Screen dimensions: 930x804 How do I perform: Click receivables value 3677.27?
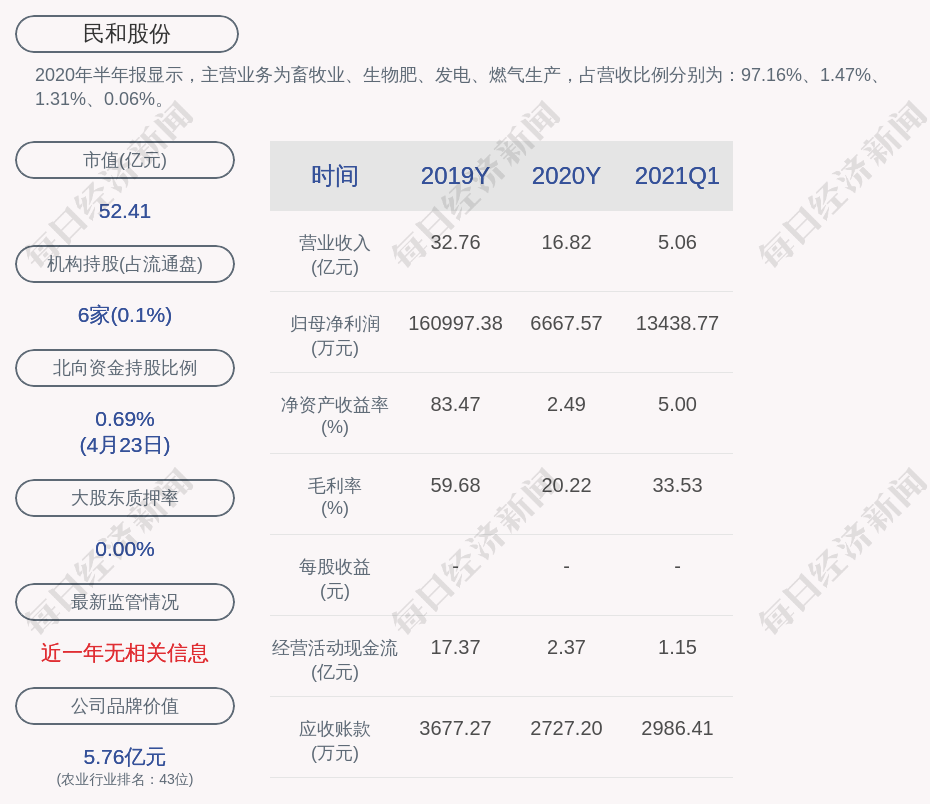tap(456, 729)
